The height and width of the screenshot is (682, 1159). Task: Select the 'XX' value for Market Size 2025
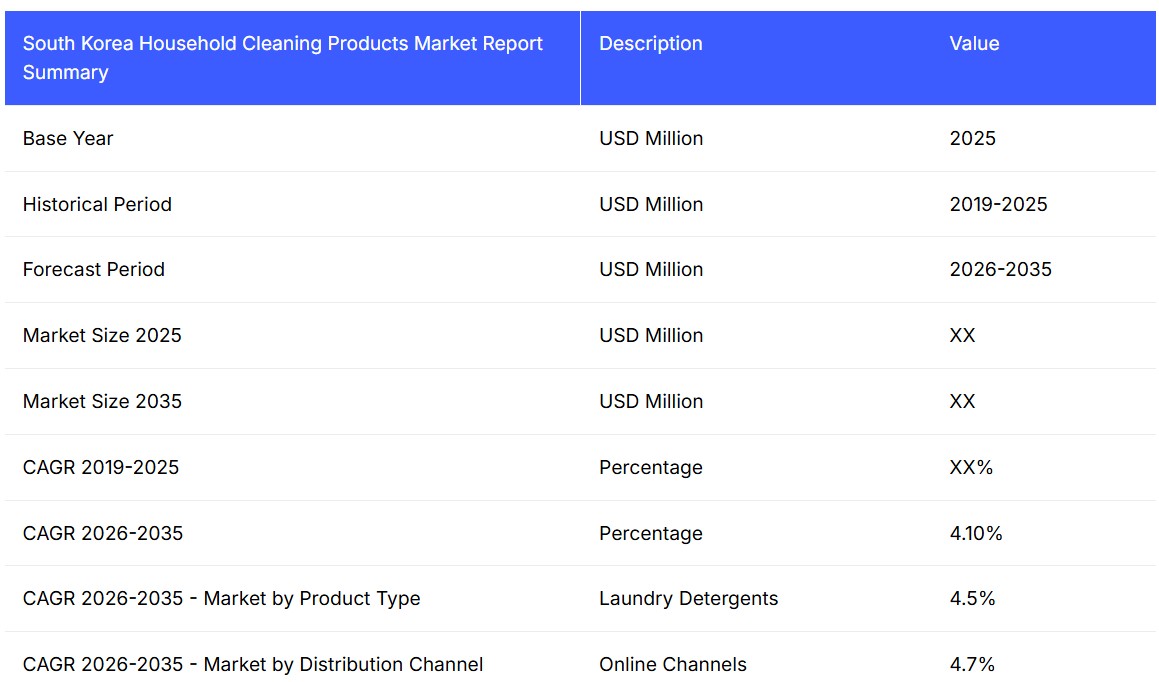tap(962, 336)
